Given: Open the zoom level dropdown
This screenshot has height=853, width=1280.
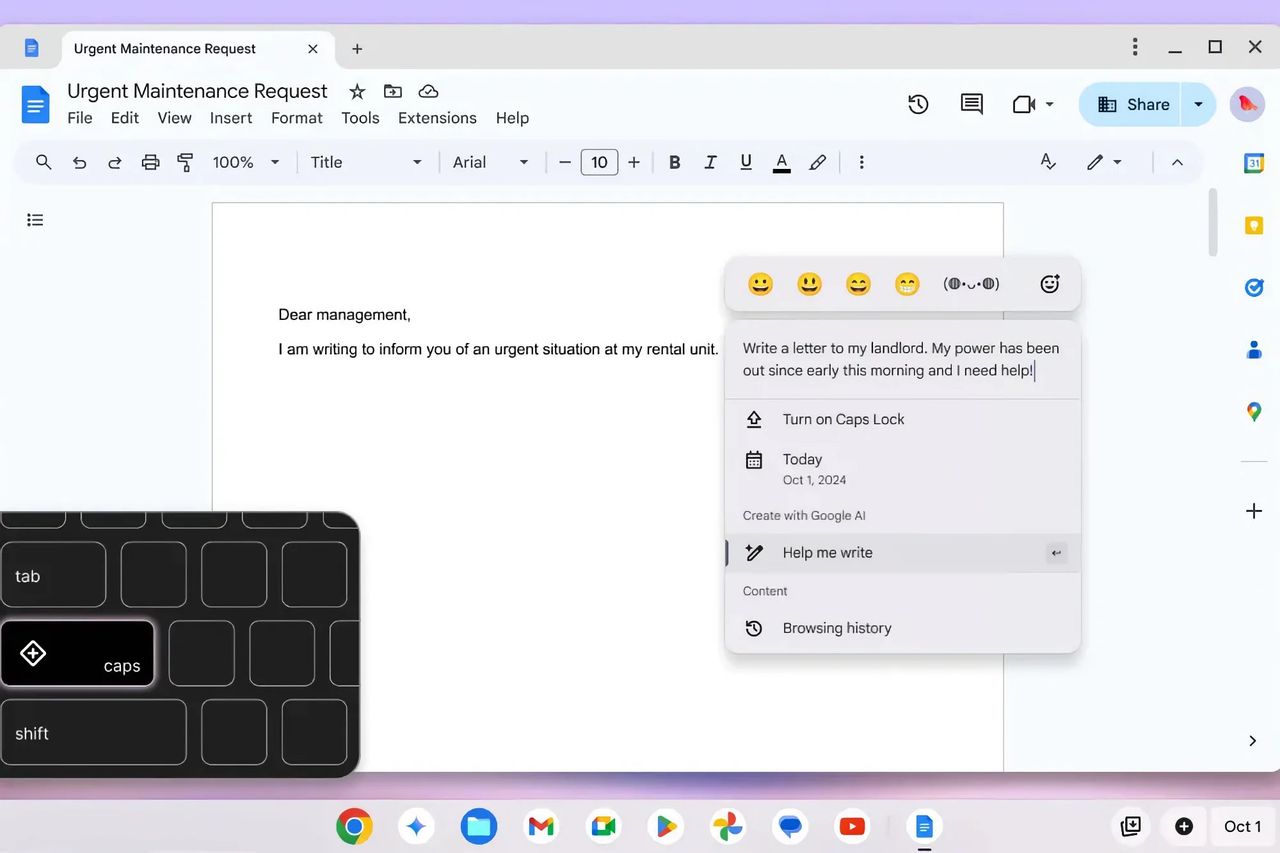Looking at the screenshot, I should pos(244,162).
